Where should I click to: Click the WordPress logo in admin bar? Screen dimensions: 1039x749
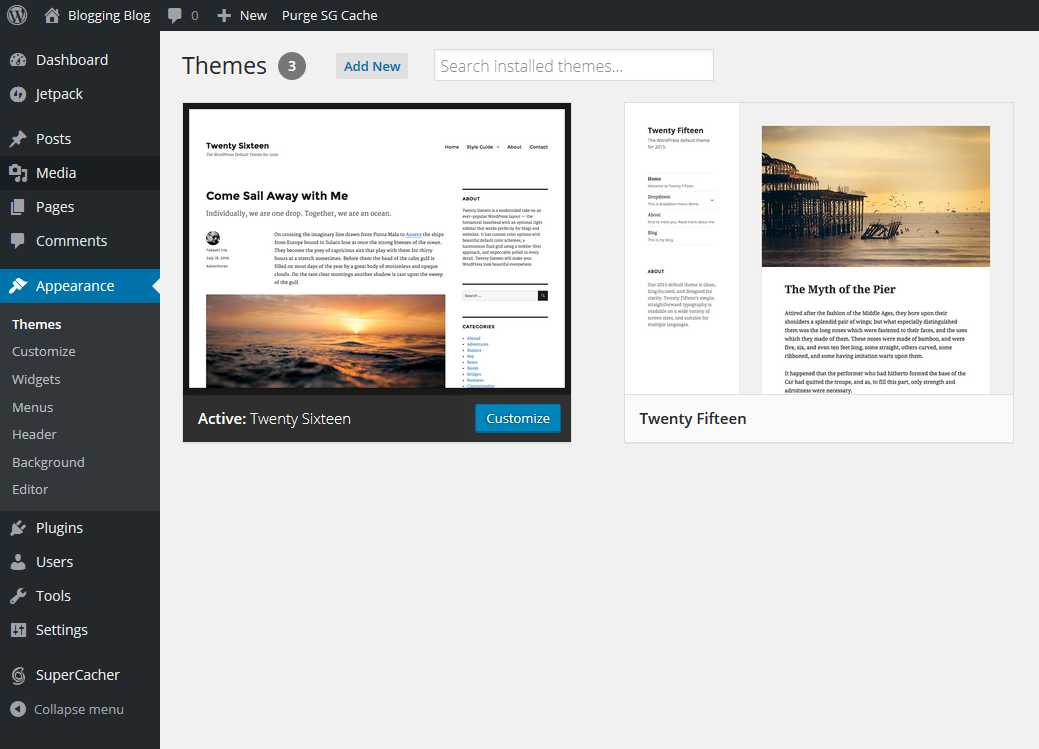pyautogui.click(x=17, y=15)
